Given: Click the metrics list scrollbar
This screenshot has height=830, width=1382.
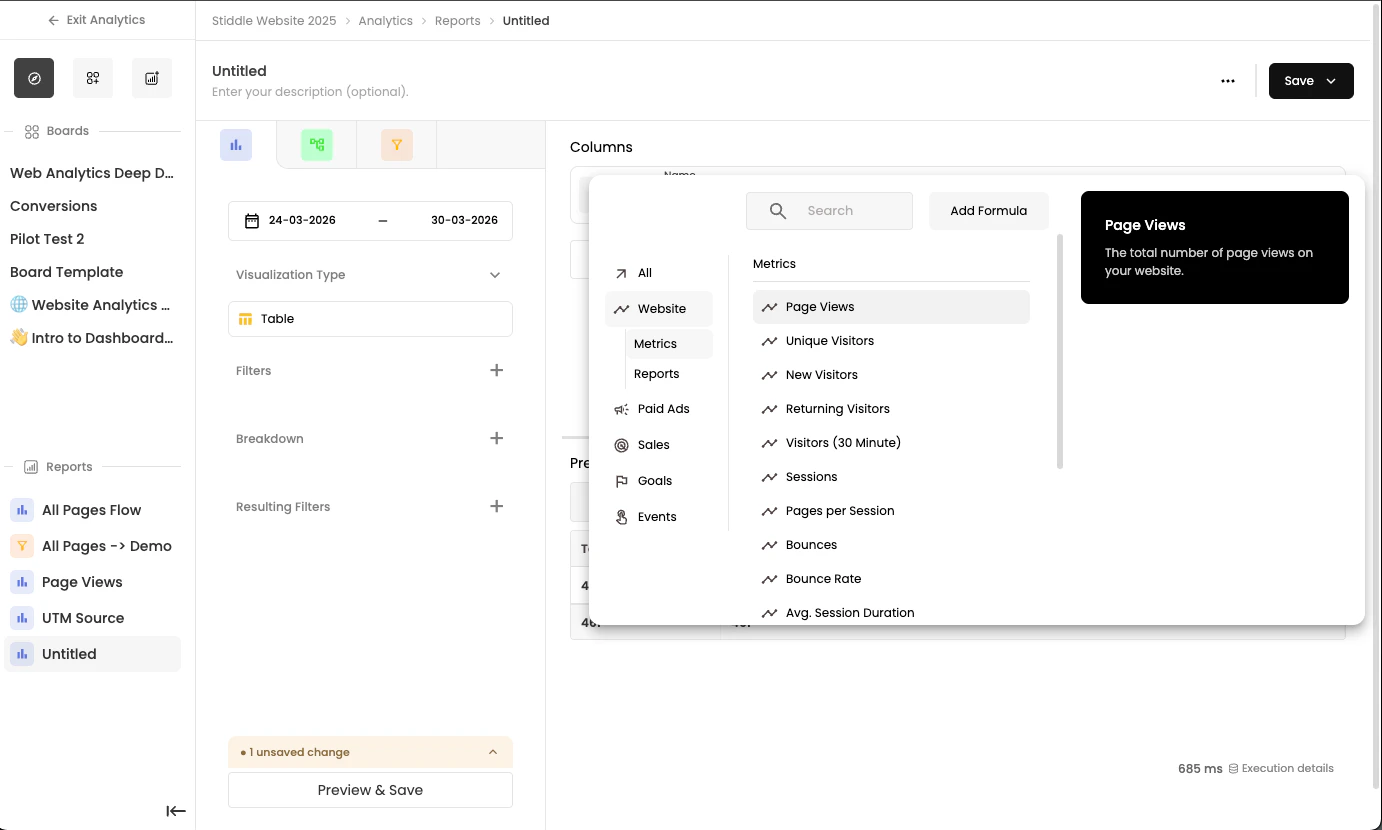Looking at the screenshot, I should tap(1060, 351).
